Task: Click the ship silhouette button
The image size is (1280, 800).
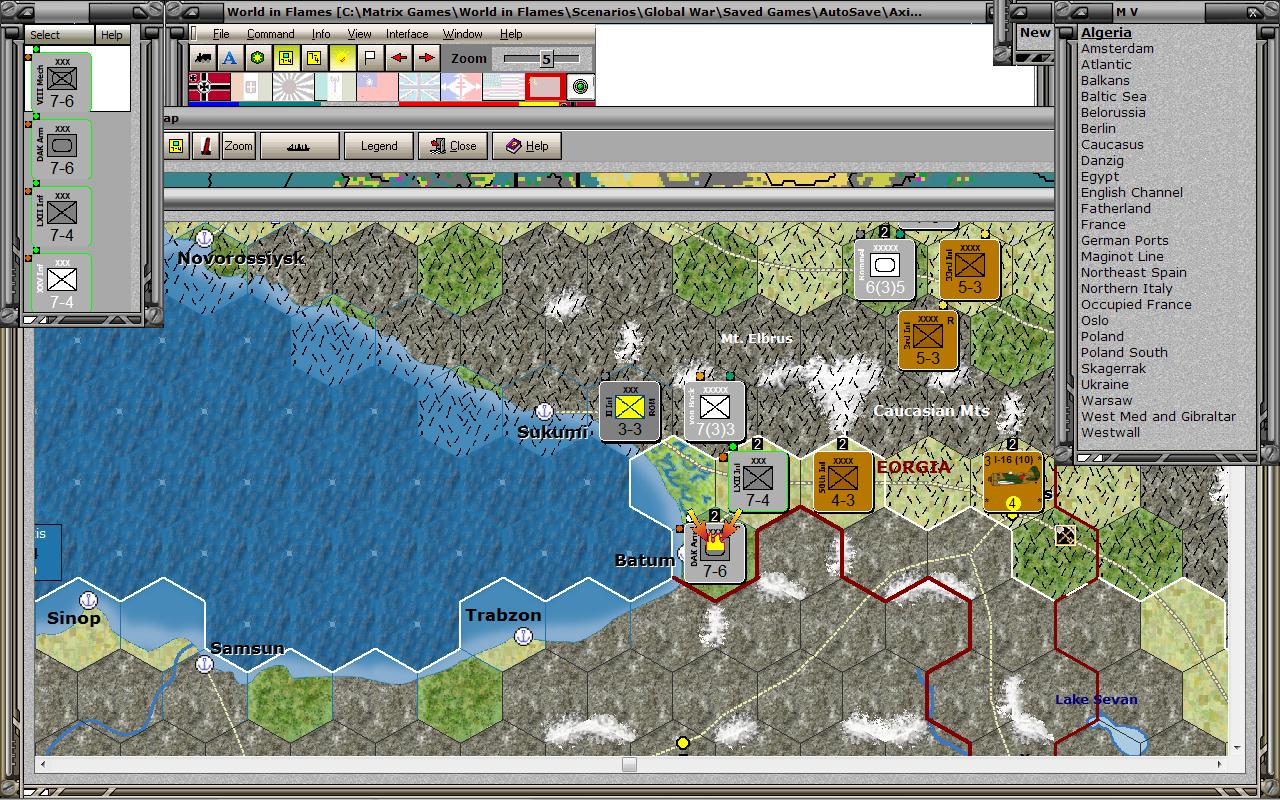Action: click(299, 146)
